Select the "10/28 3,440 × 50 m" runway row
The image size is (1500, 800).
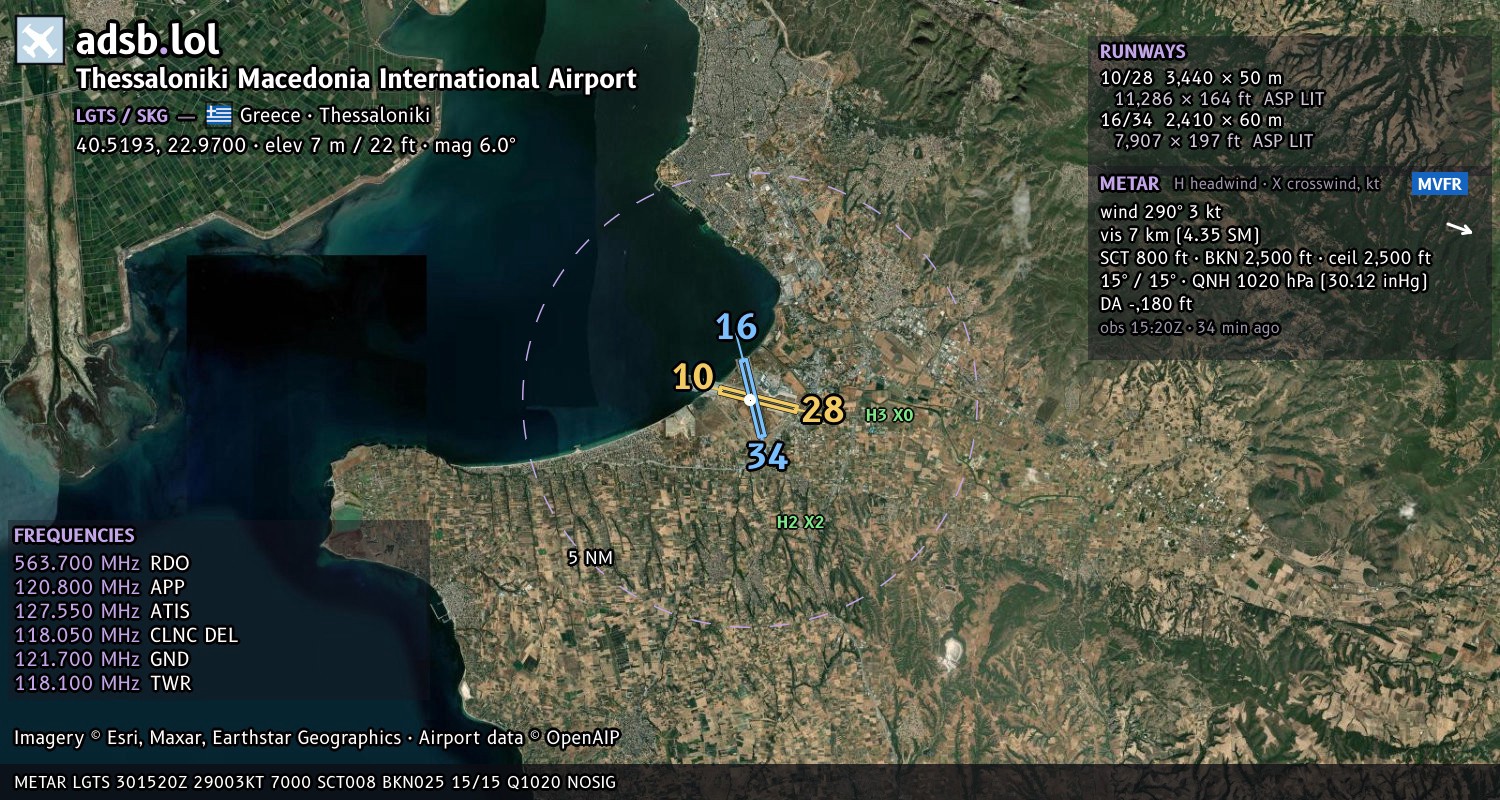tap(1191, 78)
